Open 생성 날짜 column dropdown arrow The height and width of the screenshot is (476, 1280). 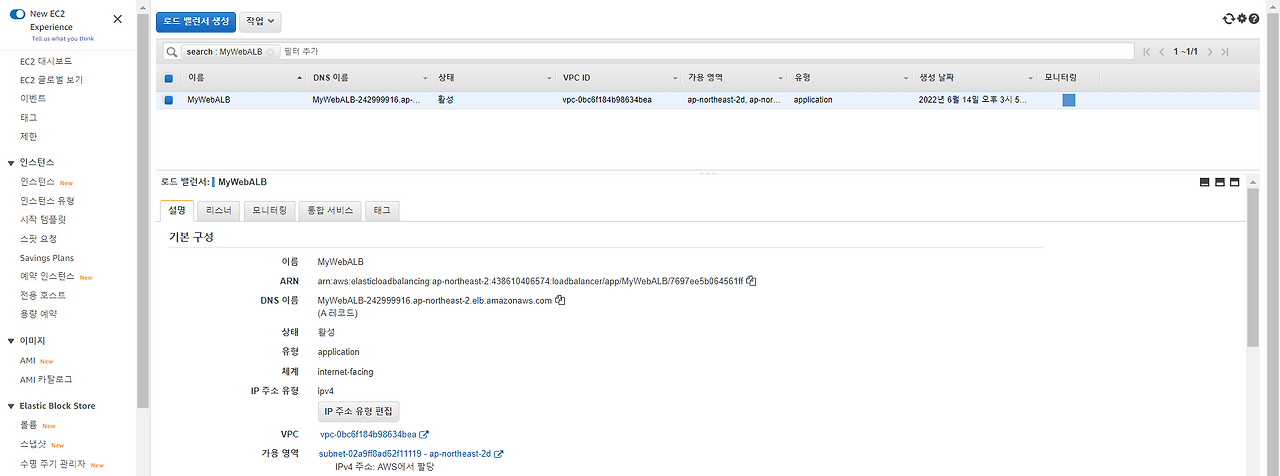1029,78
